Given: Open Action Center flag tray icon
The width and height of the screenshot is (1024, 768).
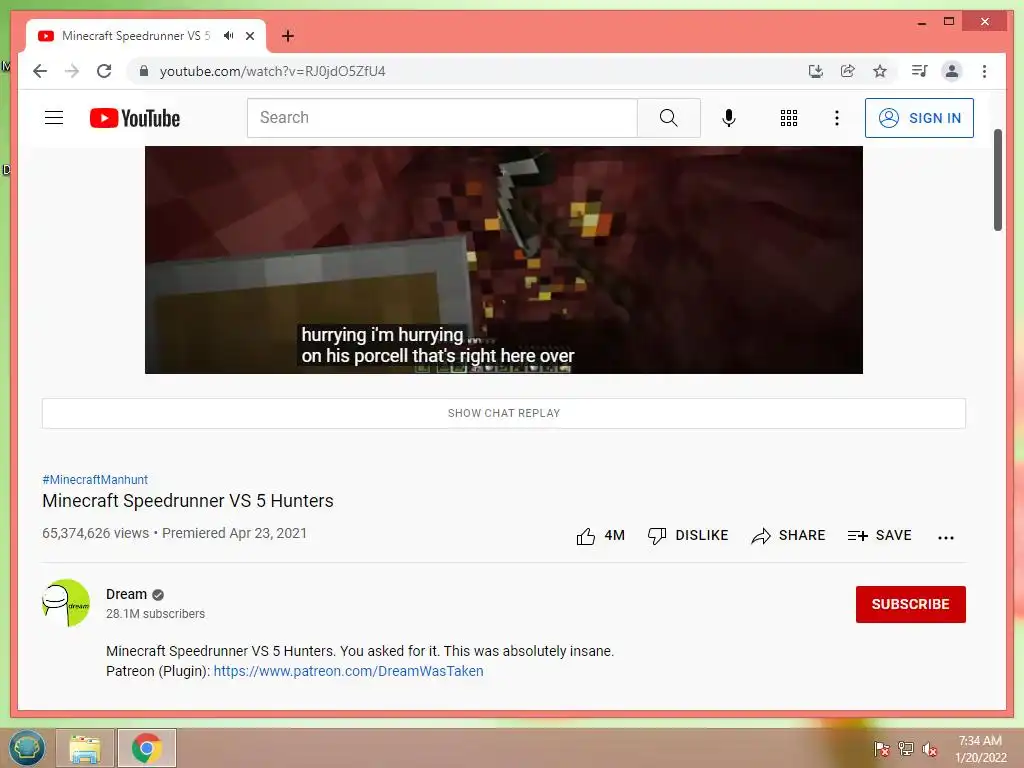Looking at the screenshot, I should coord(882,748).
